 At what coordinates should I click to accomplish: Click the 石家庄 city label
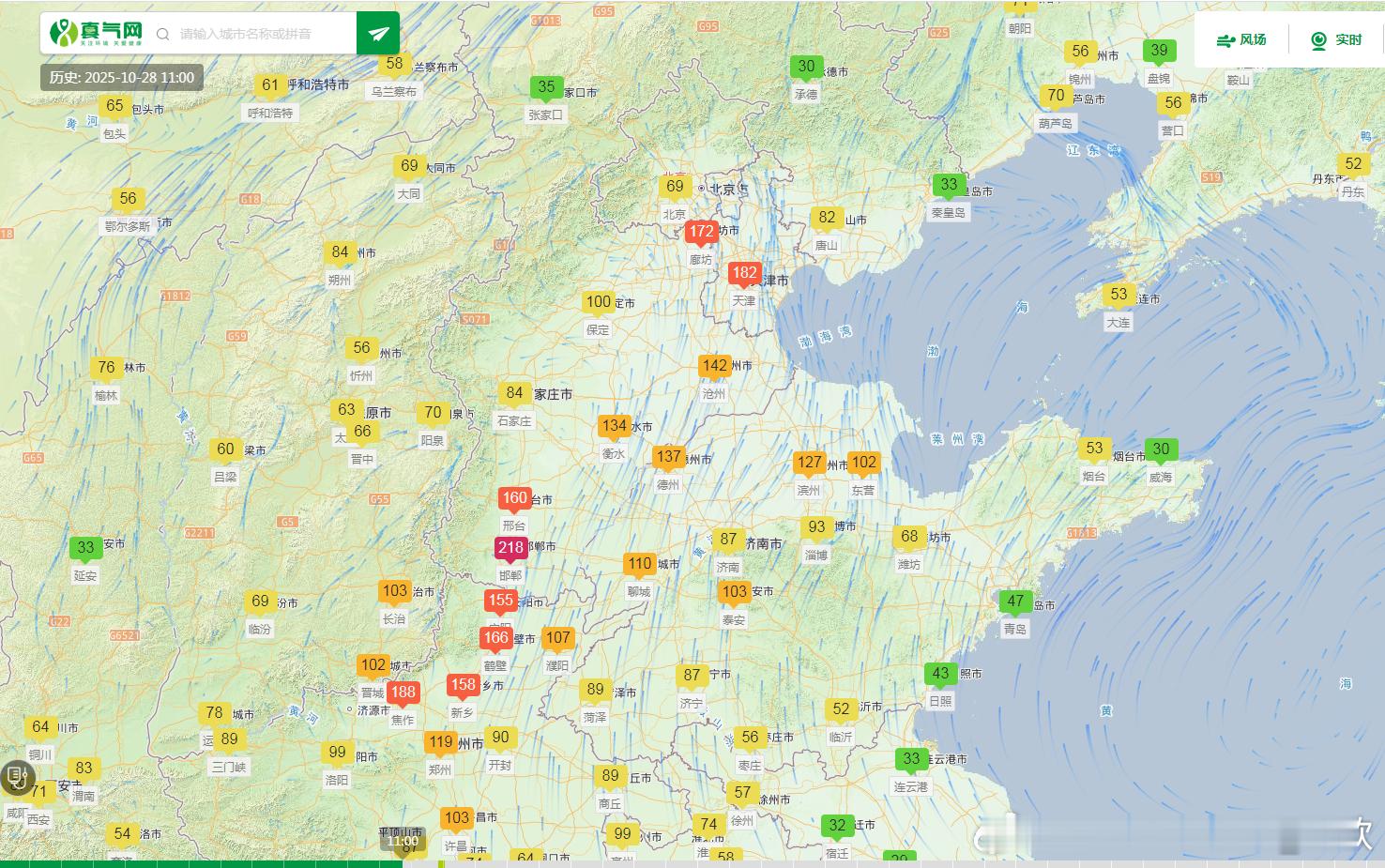click(514, 421)
